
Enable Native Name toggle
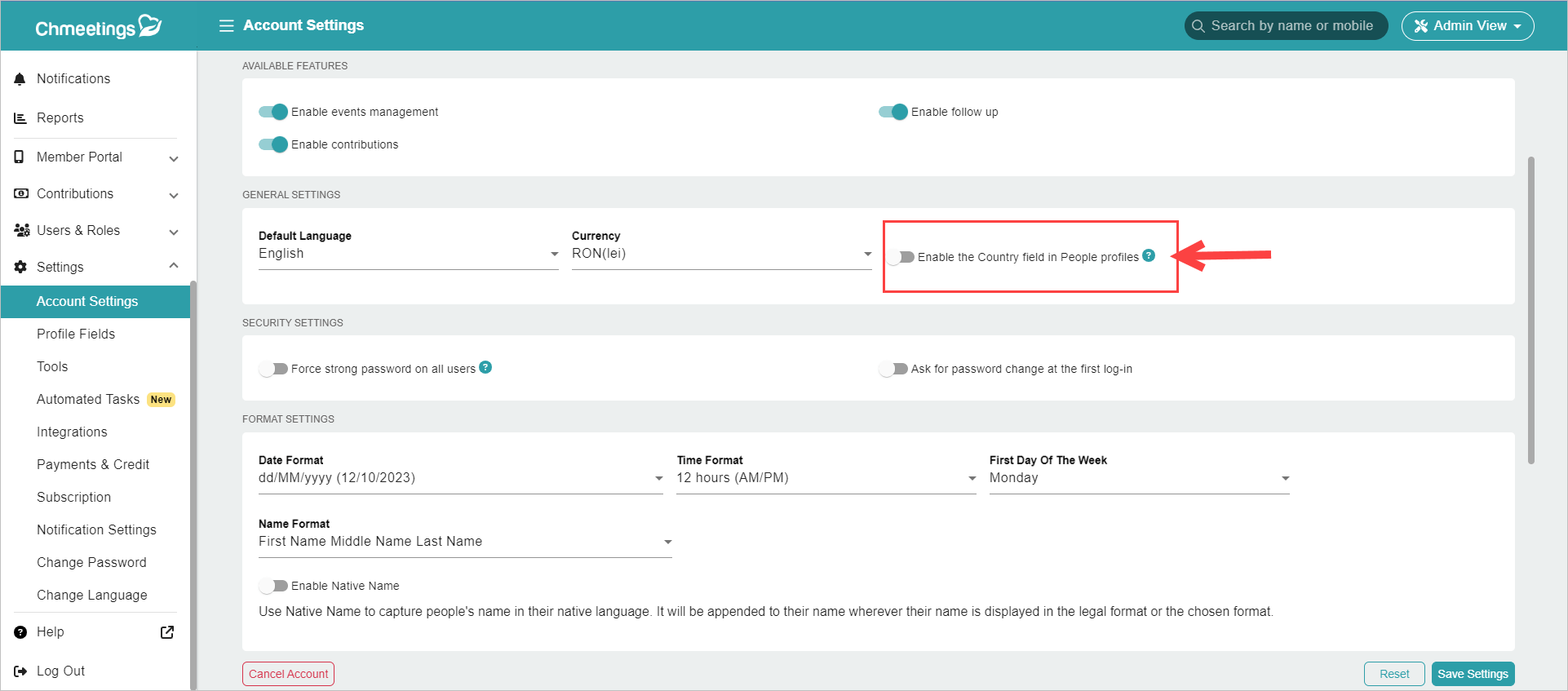[x=273, y=586]
